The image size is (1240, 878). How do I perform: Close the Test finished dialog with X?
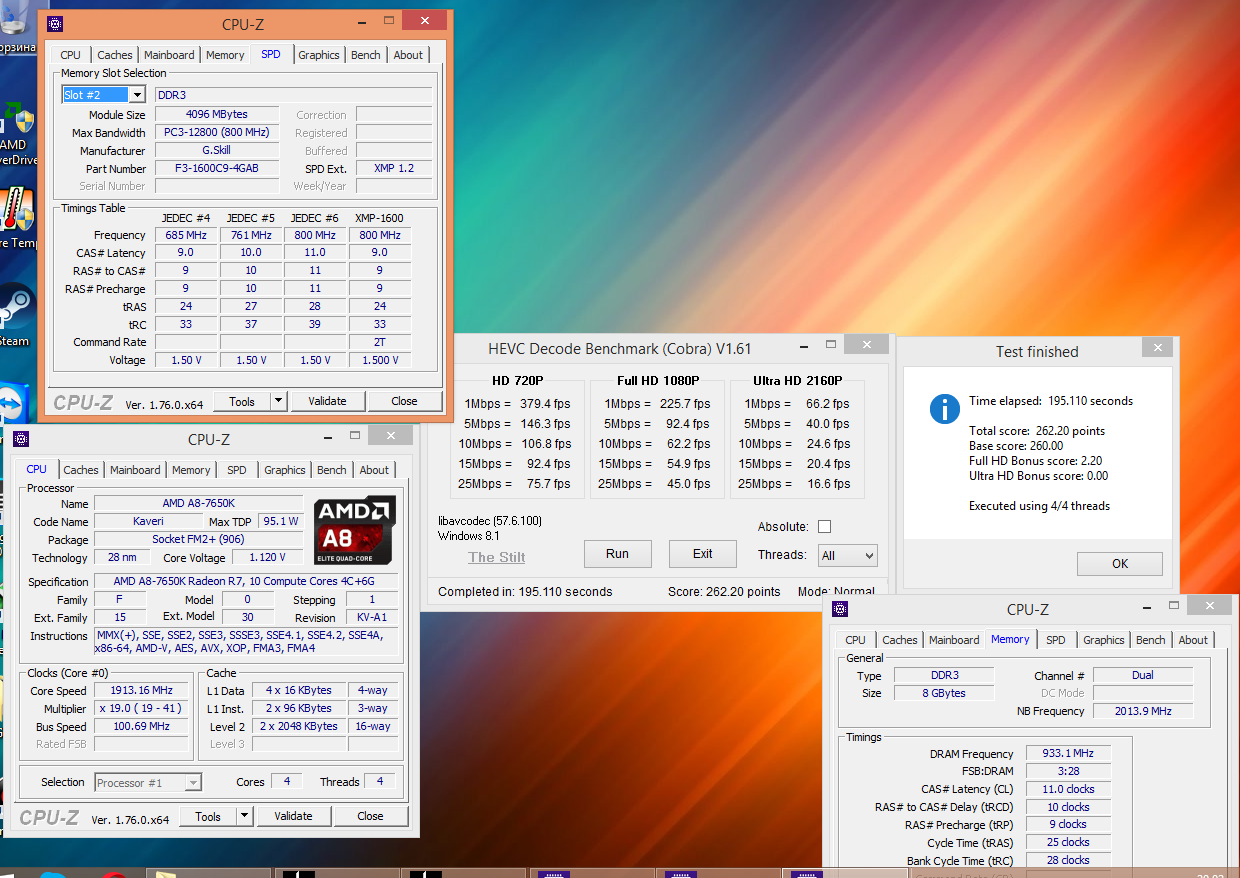tap(1158, 348)
